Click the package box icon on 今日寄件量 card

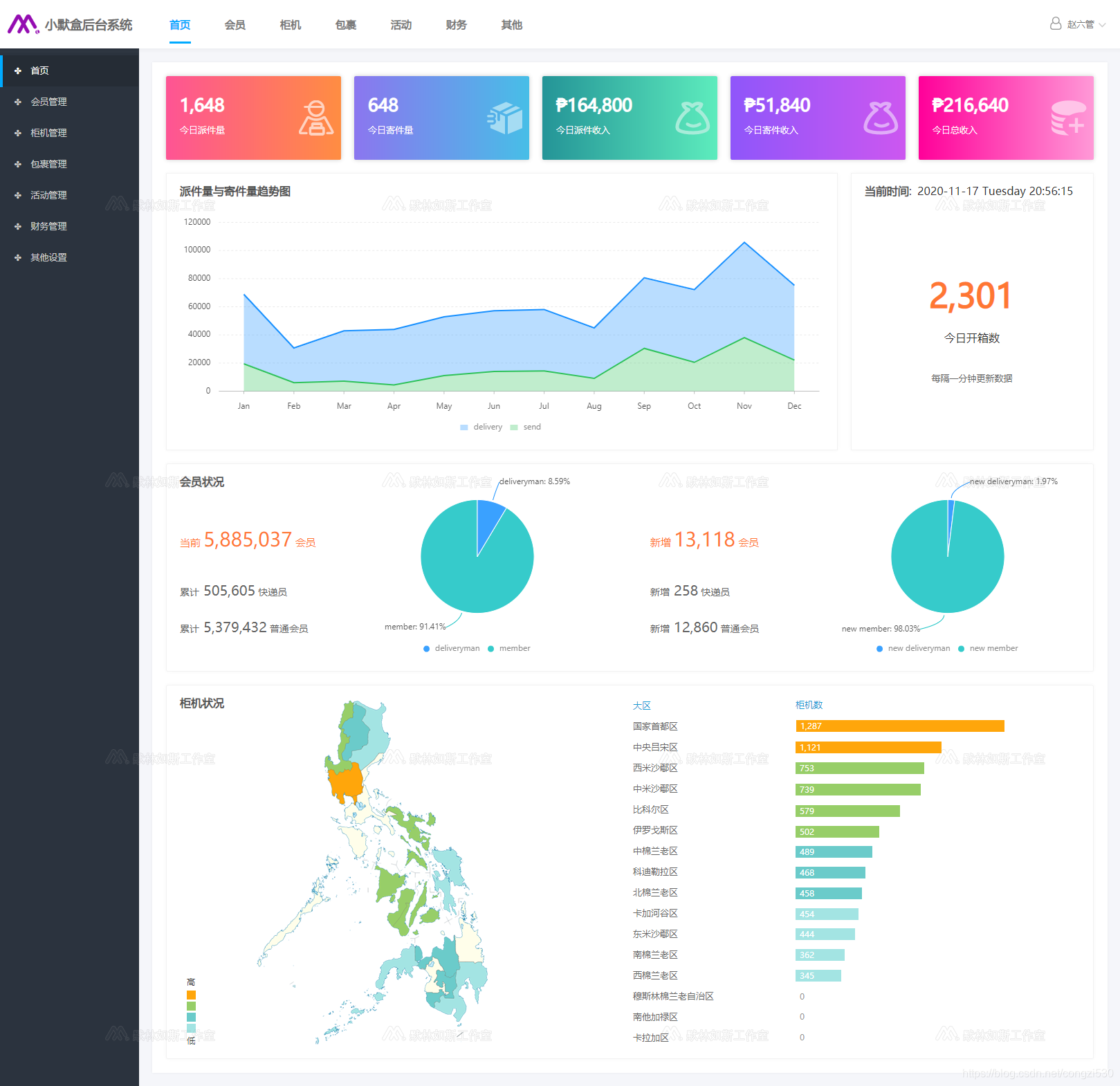505,118
